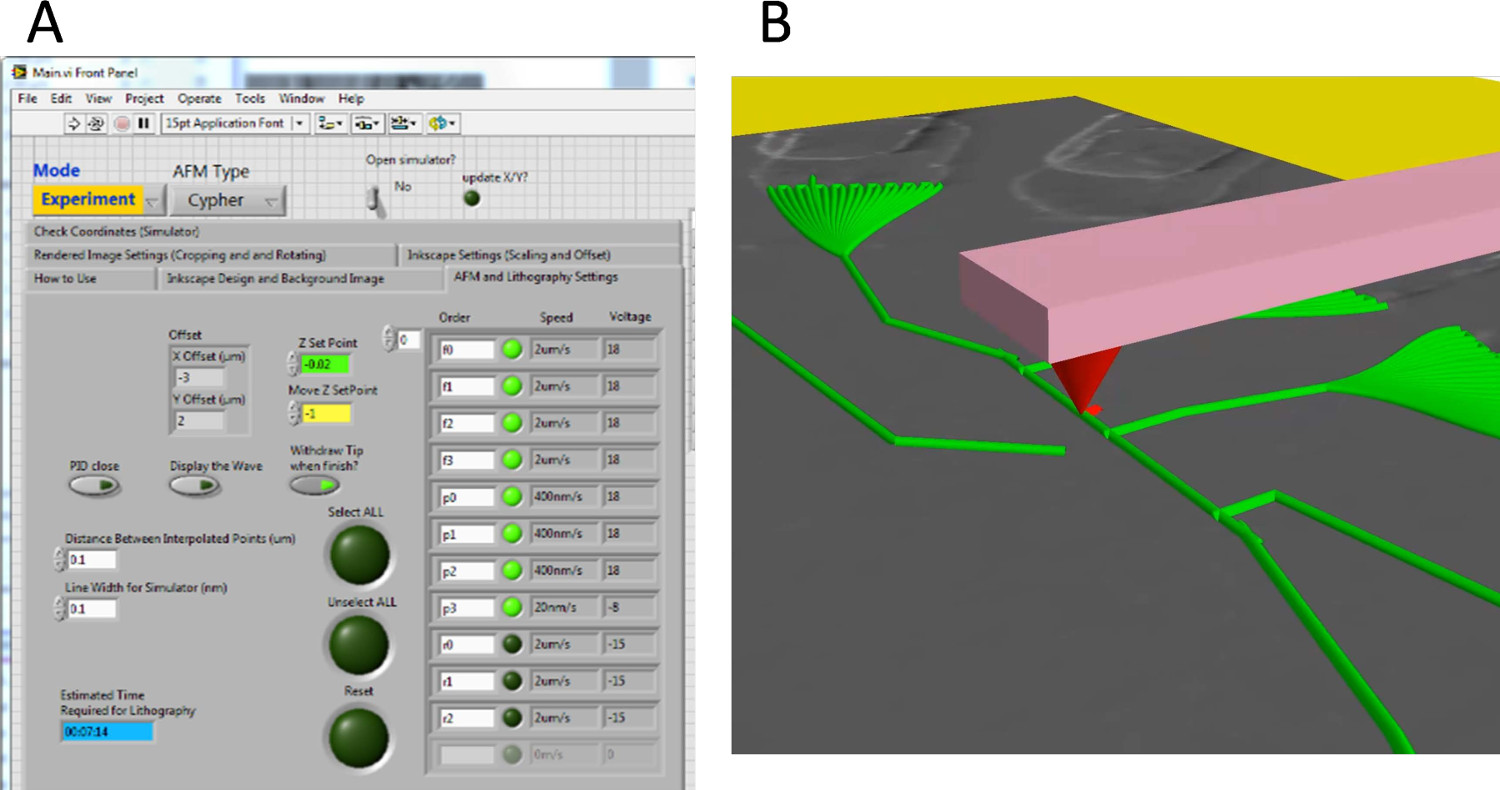Open the File menu
This screenshot has height=790, width=1500.
pyautogui.click(x=27, y=99)
